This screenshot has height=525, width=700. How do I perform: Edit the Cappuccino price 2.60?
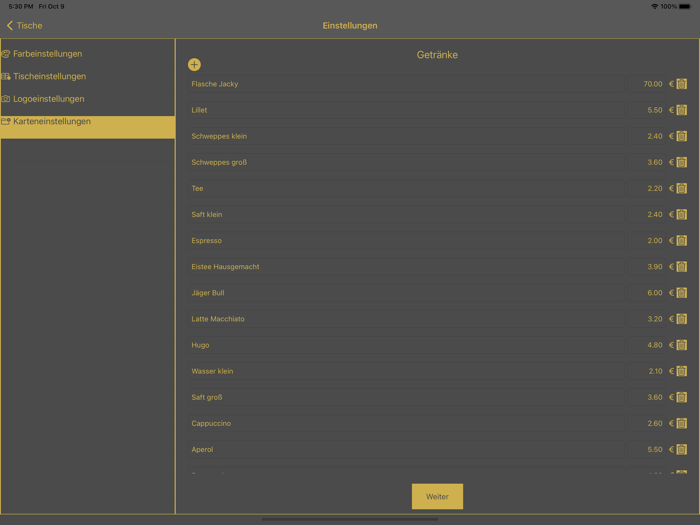click(x=646, y=423)
